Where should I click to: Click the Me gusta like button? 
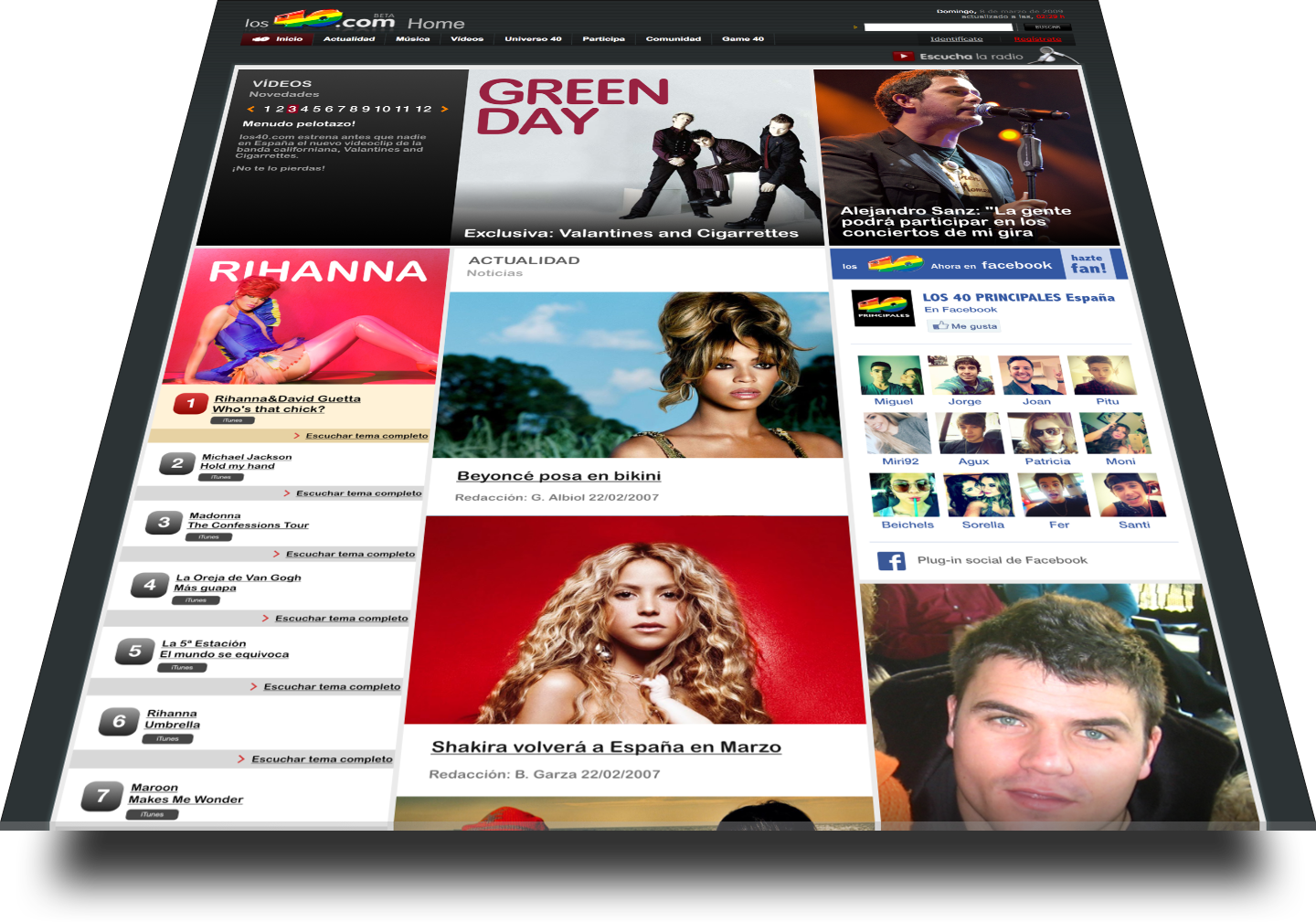(965, 326)
